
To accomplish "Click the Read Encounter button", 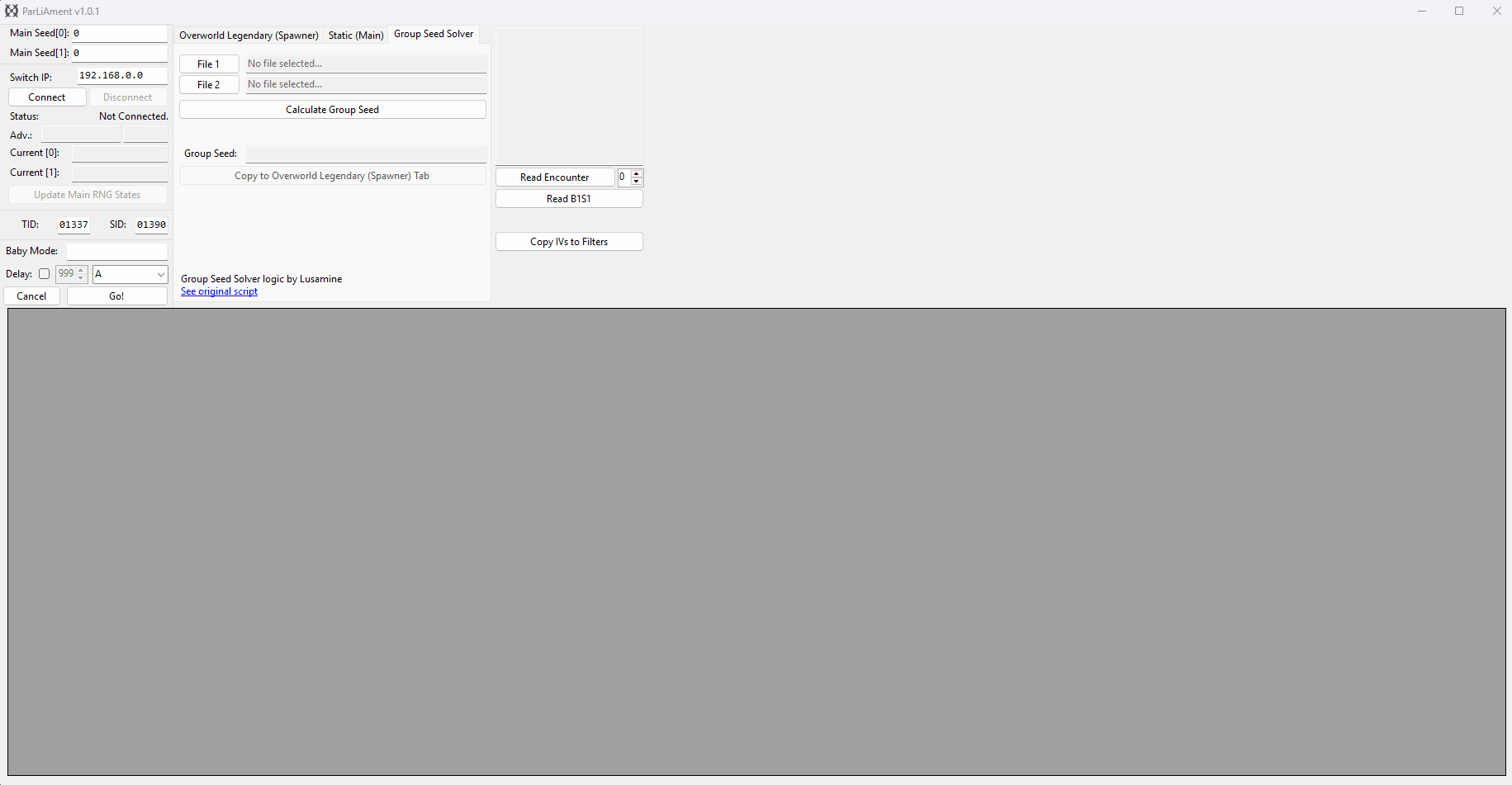I will (555, 177).
